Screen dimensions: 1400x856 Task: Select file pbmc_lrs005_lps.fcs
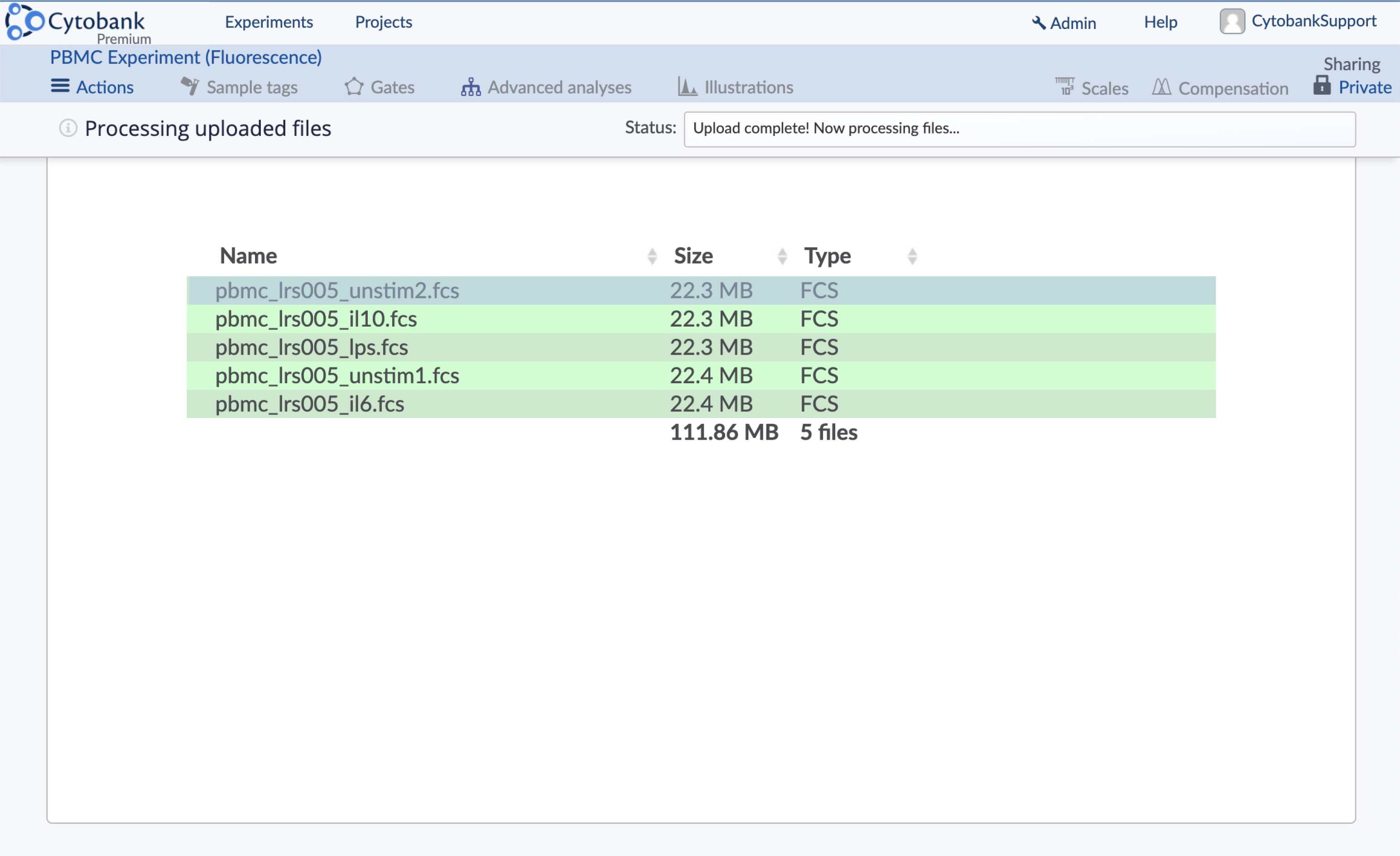coord(701,347)
